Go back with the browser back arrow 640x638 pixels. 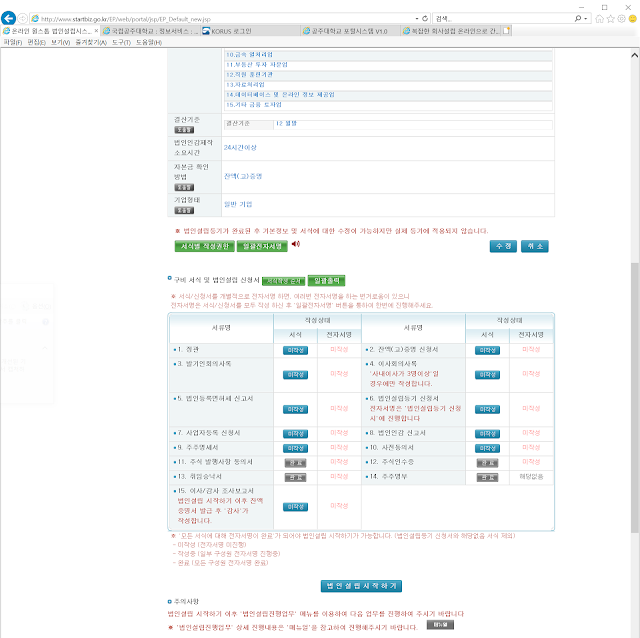[x=8, y=18]
